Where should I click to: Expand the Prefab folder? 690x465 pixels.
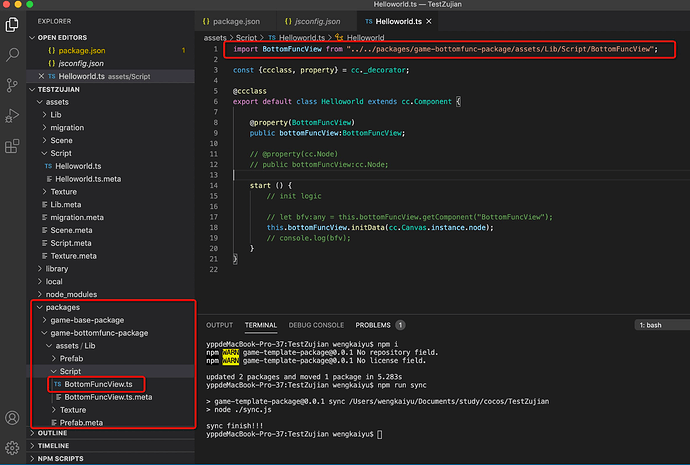54,359
